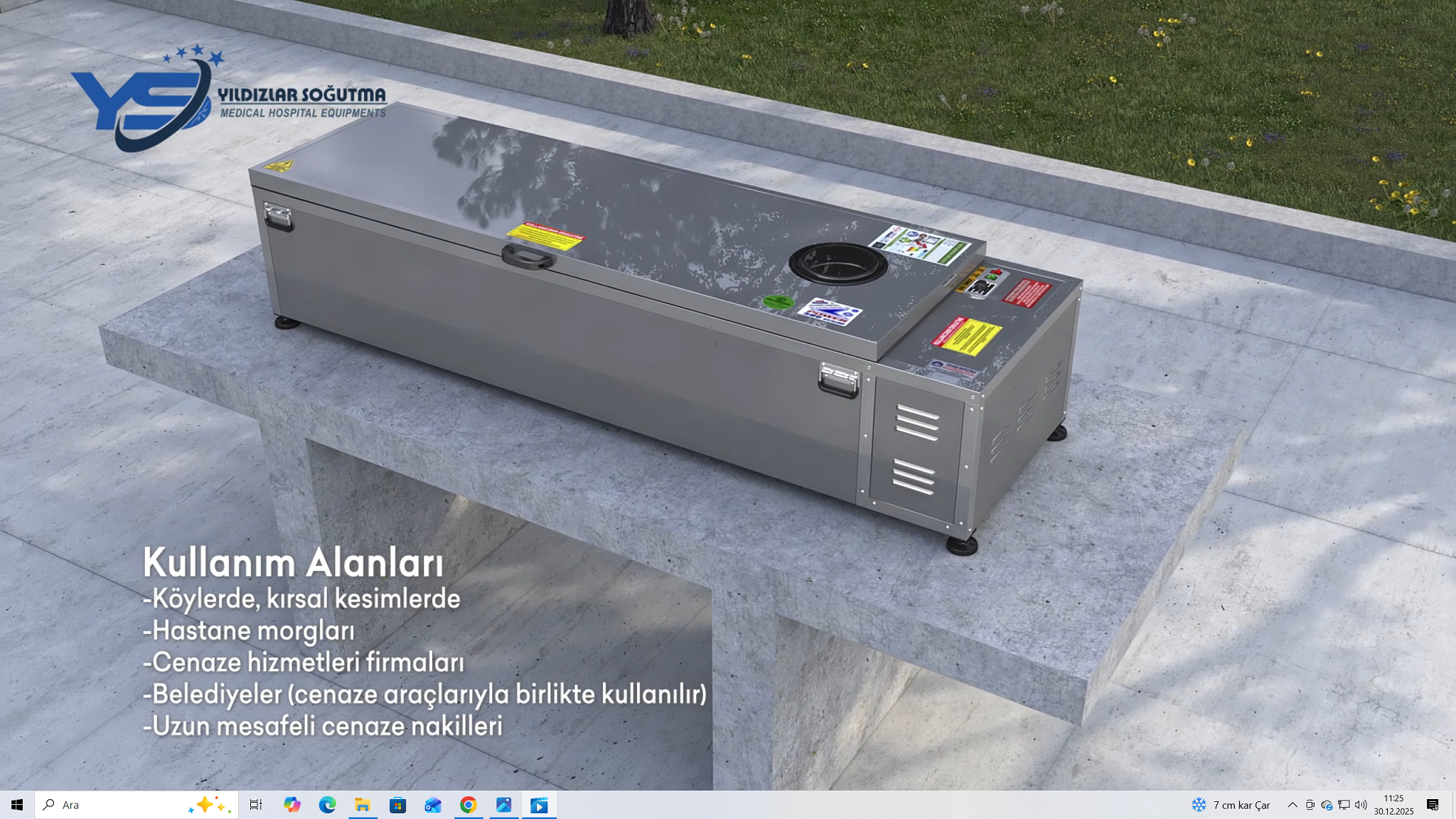Open the volume speaker control
1456x819 pixels.
point(1361,805)
